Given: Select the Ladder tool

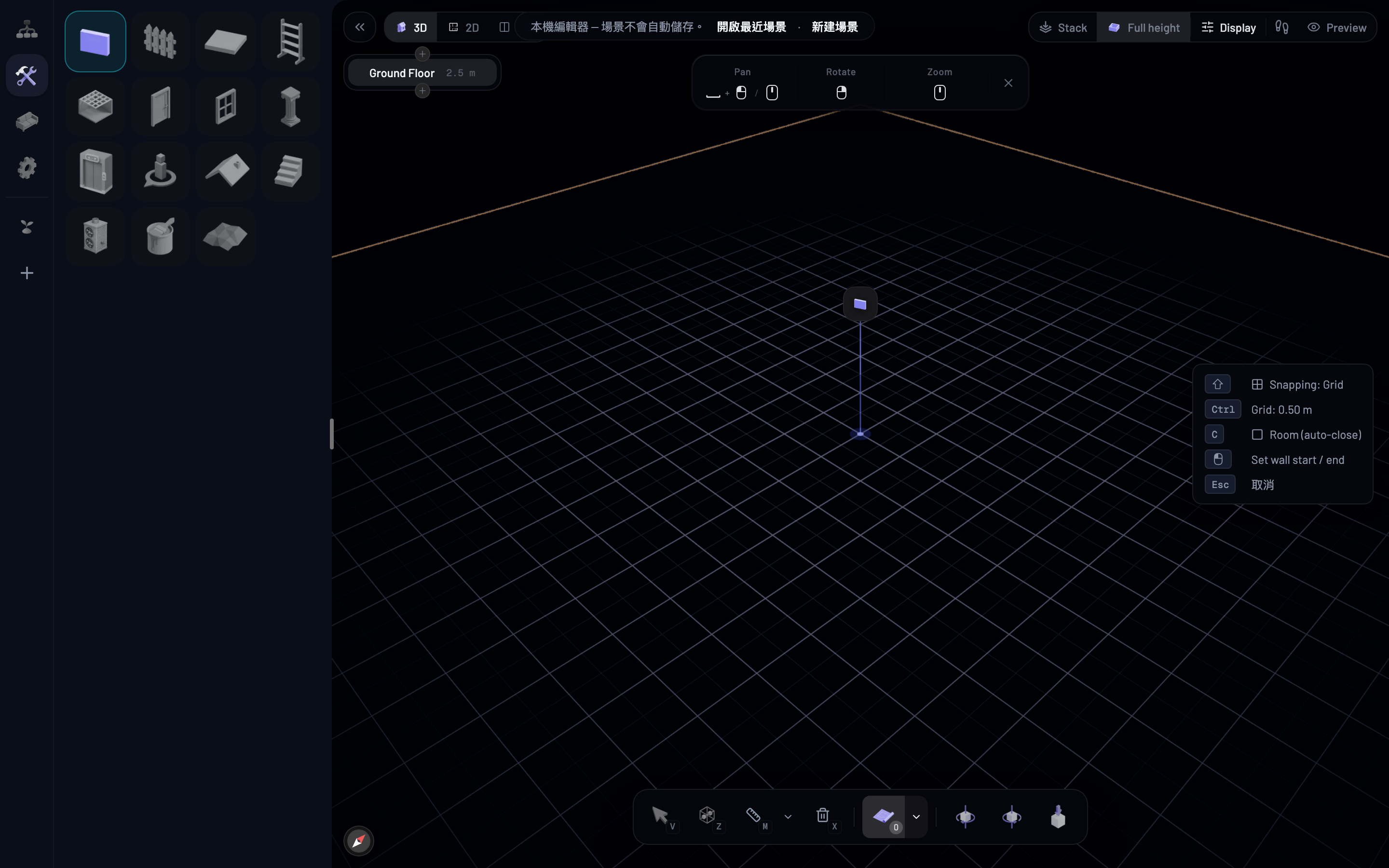Looking at the screenshot, I should pyautogui.click(x=290, y=41).
